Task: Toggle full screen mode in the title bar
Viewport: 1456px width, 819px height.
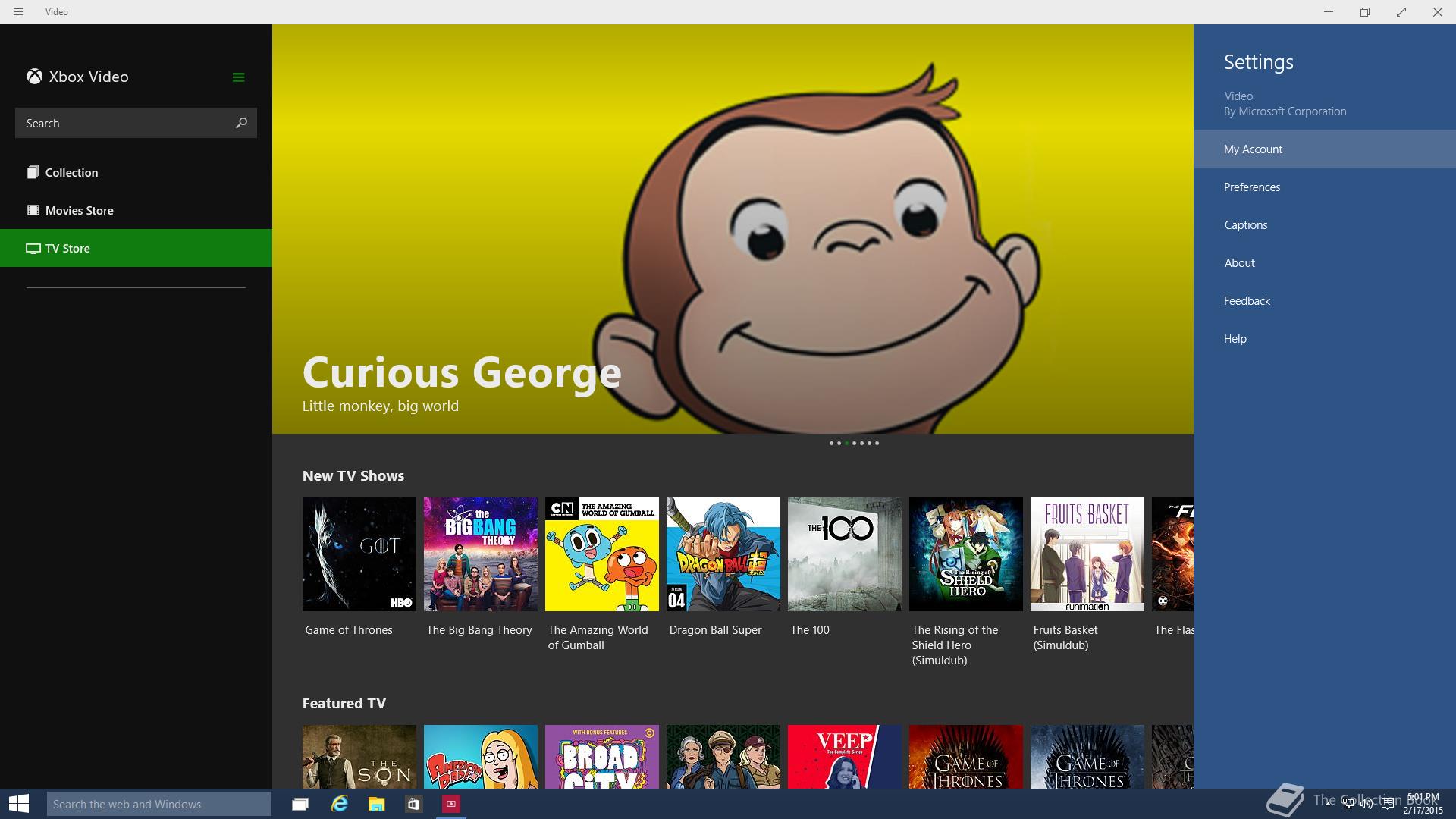Action: [x=1401, y=12]
